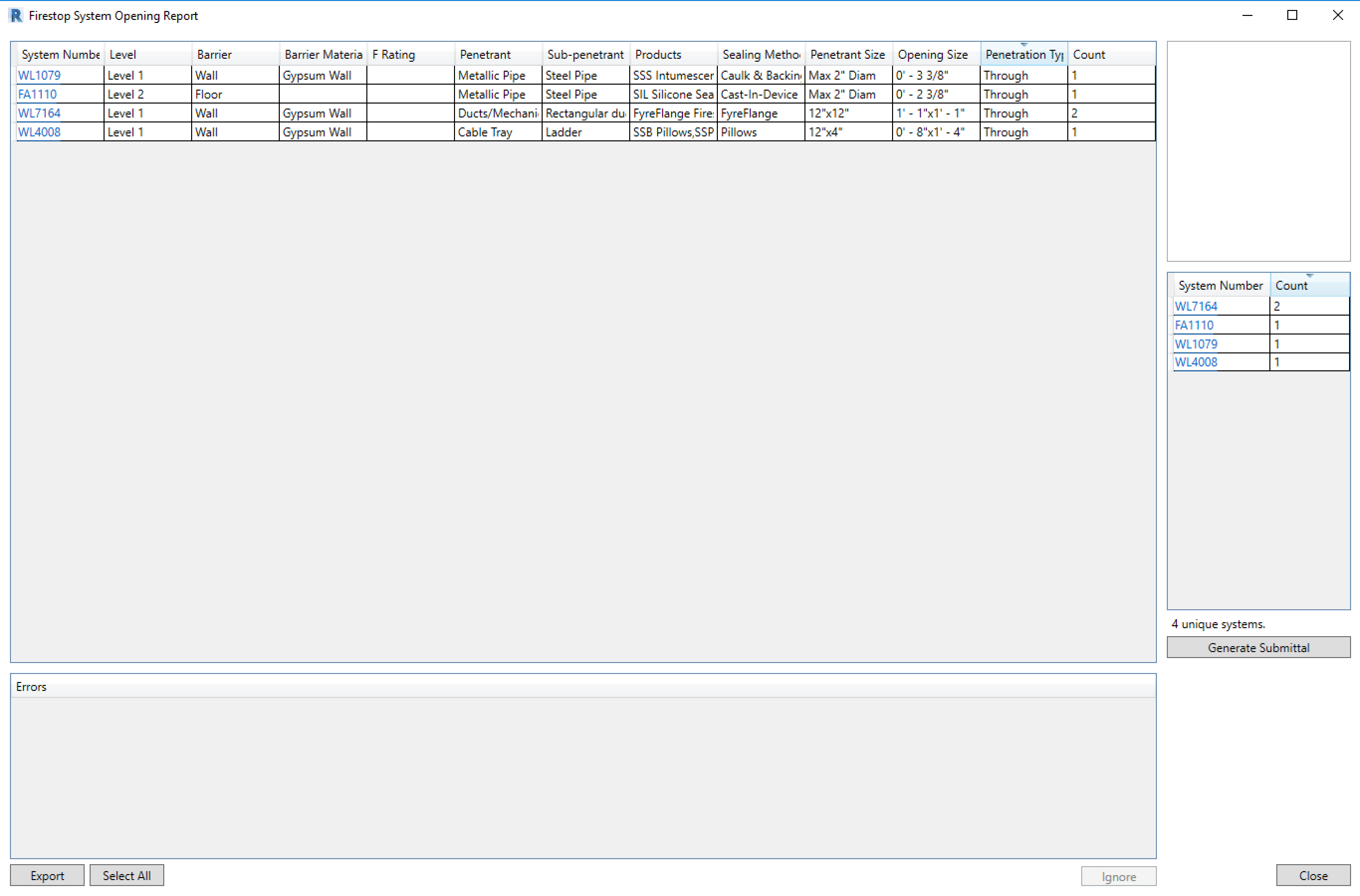The image size is (1360, 896).
Task: Click the Opening Size column header
Action: (x=935, y=55)
